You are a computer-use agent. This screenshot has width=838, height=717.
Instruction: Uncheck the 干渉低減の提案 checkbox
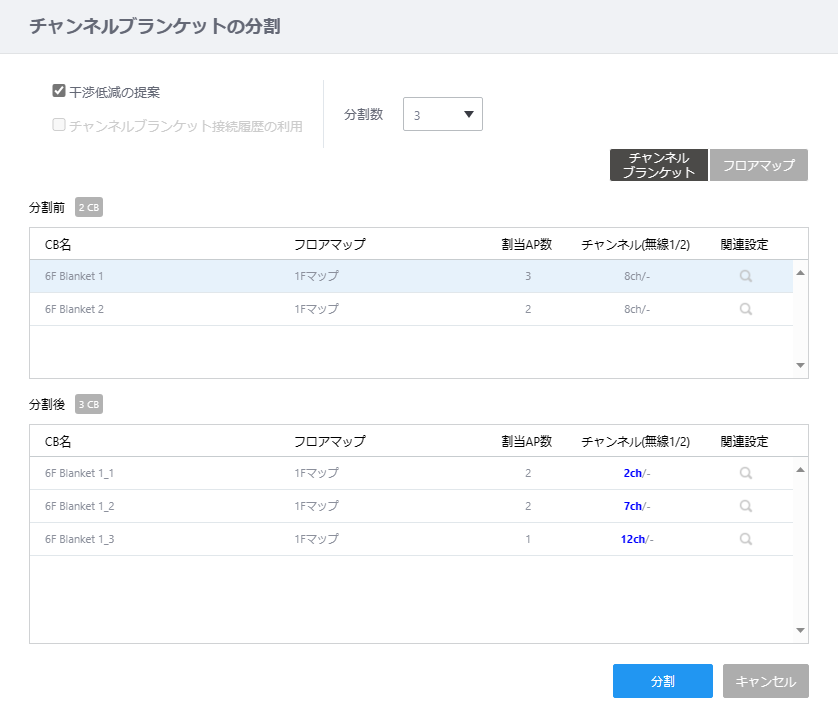(x=59, y=91)
